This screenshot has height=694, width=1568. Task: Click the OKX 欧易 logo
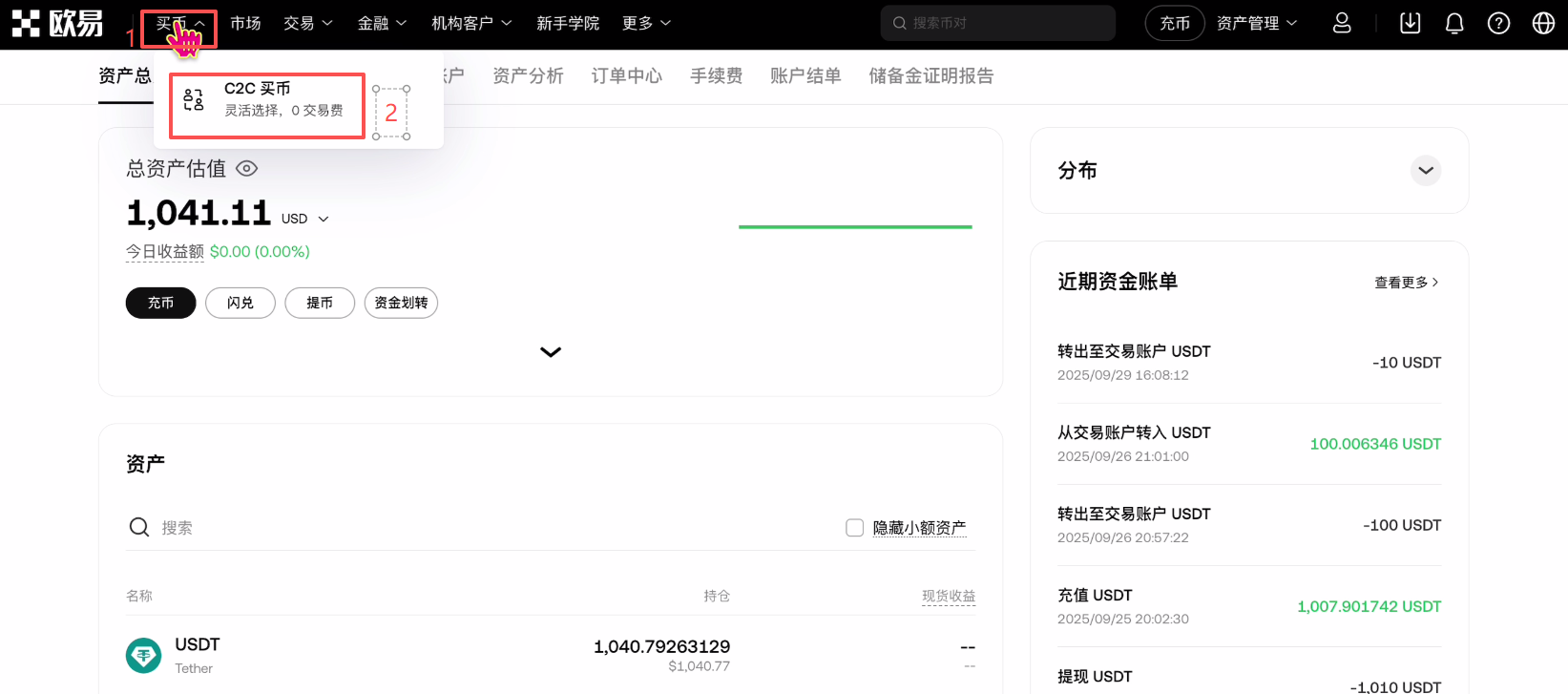coord(57,23)
